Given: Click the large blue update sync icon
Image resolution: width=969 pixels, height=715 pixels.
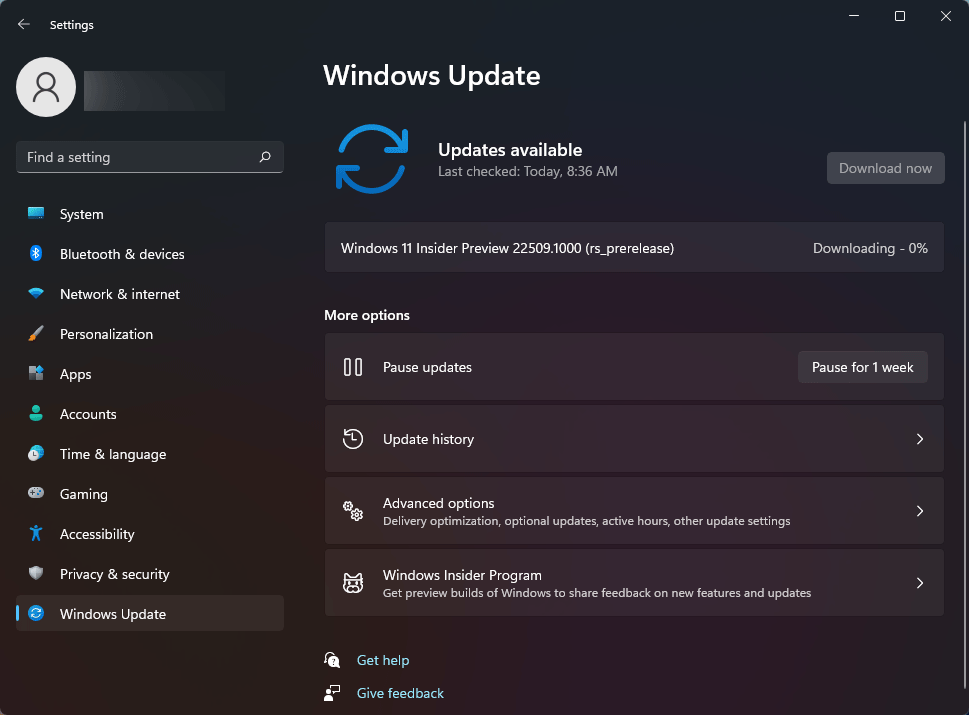Looking at the screenshot, I should [x=372, y=159].
